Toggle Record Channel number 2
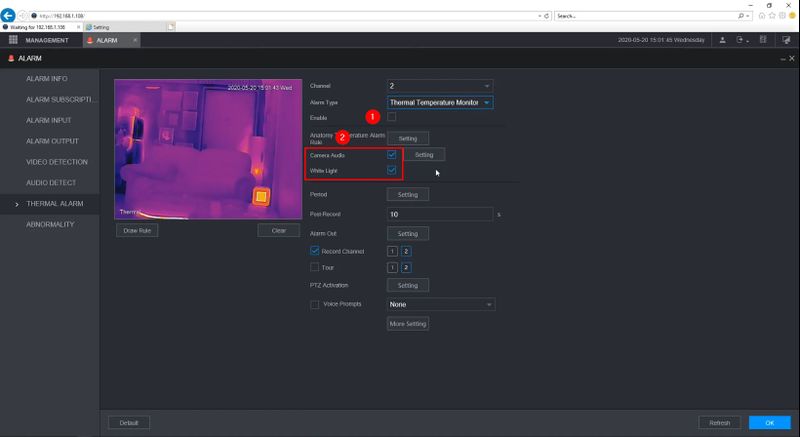Viewport: 800px width, 437px height. click(x=406, y=251)
